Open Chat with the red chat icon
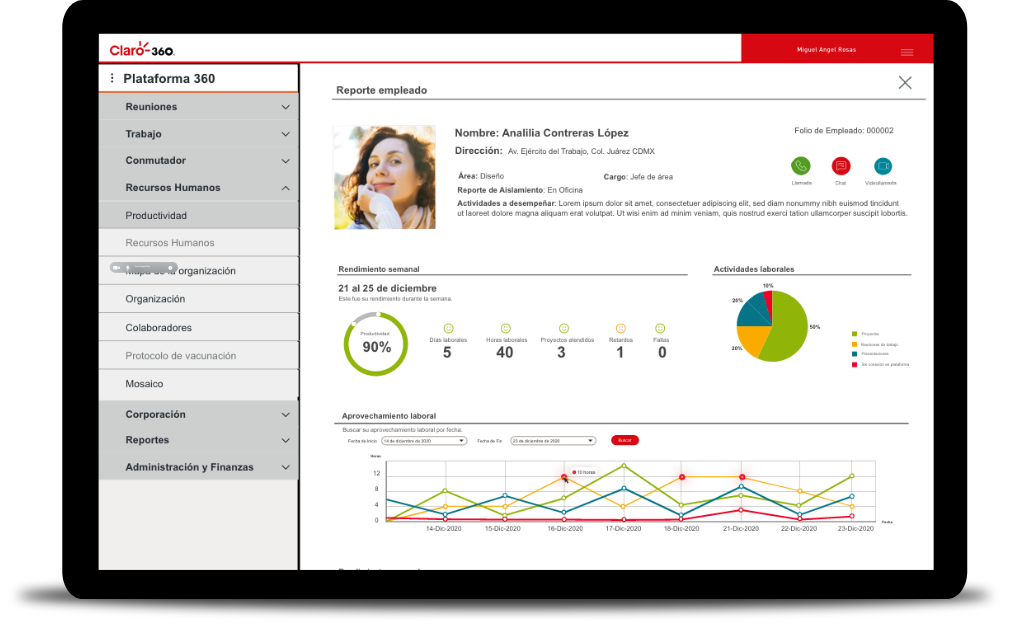This screenshot has height=627, width=1009. (841, 166)
